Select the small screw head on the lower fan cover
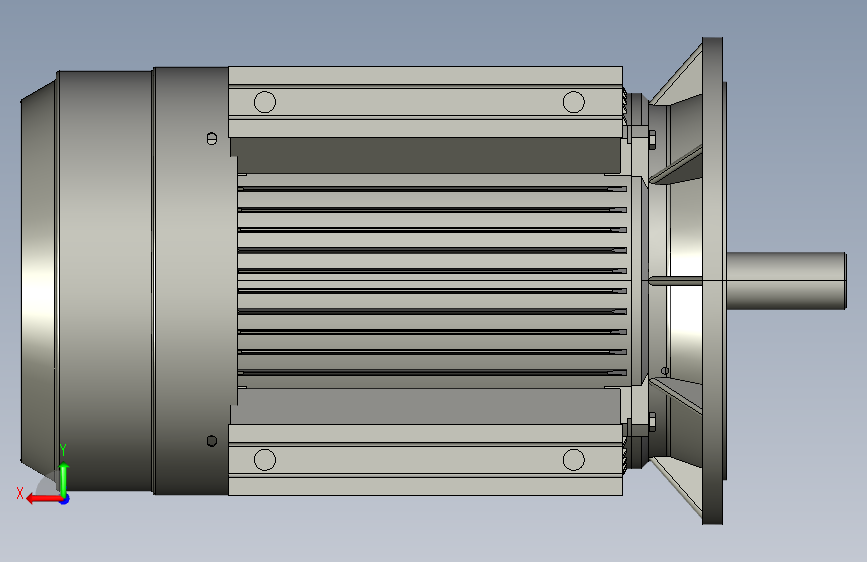The width and height of the screenshot is (867, 562). point(212,441)
